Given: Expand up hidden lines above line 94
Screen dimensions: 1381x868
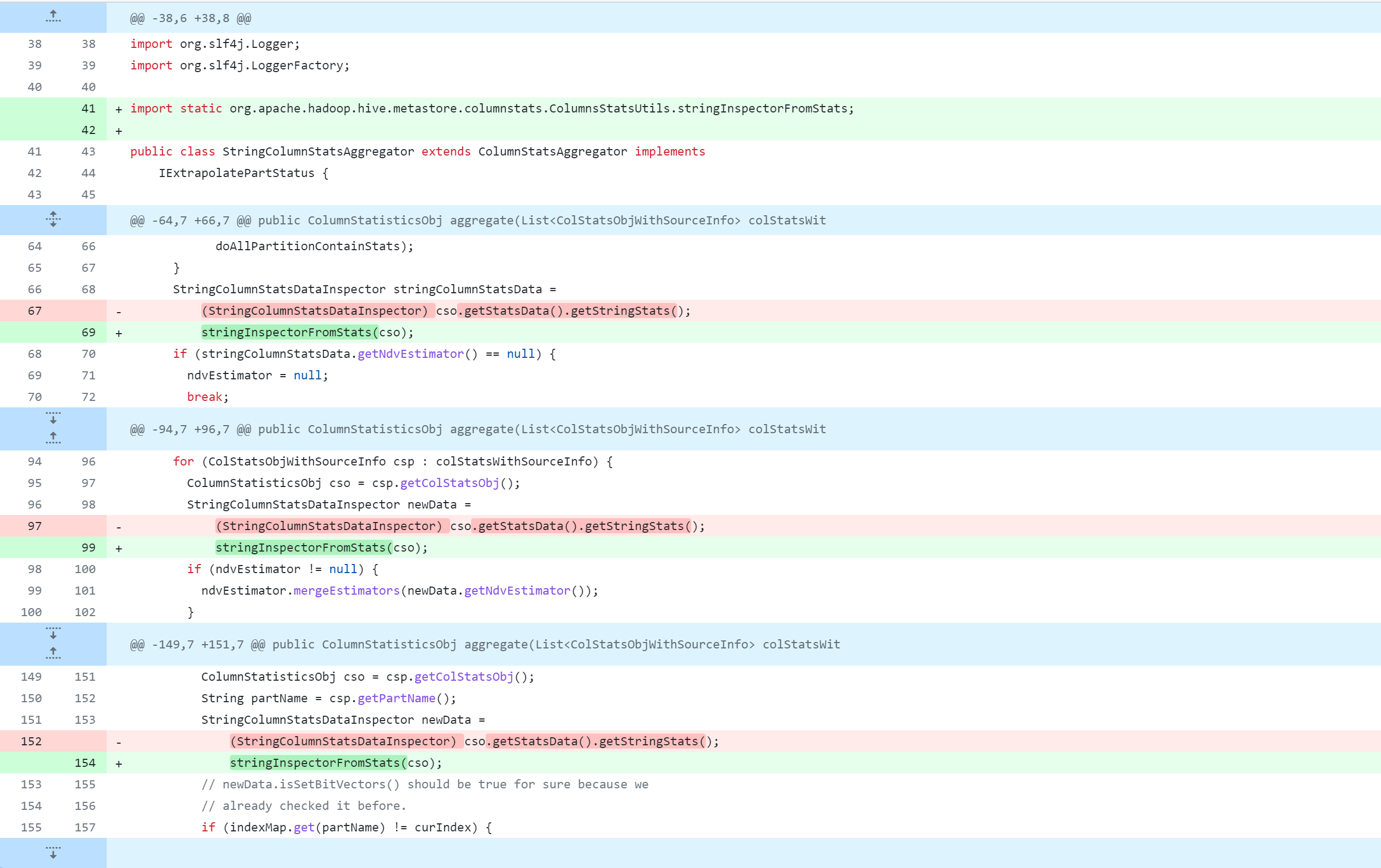Looking at the screenshot, I should (x=53, y=438).
